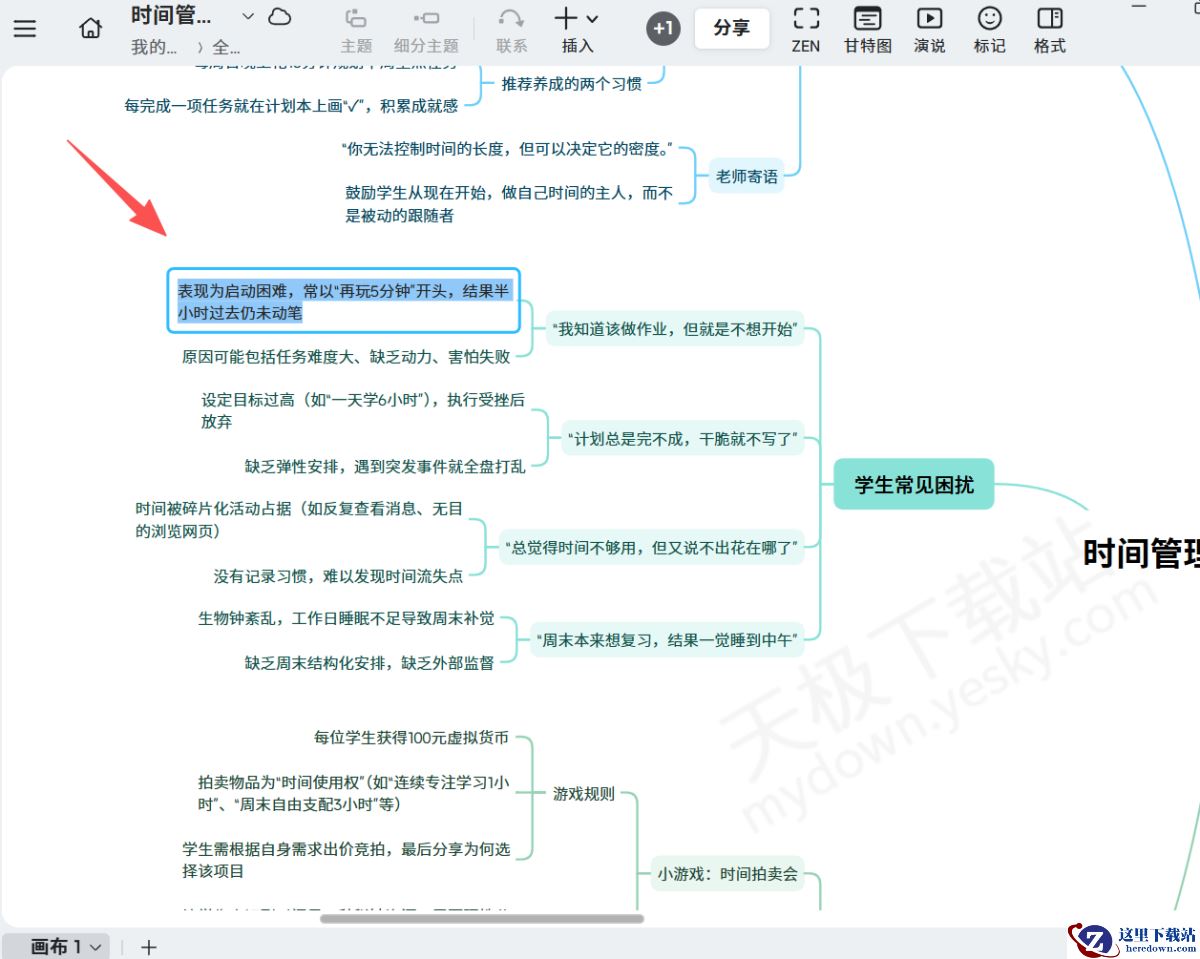Open the hamburger menu
Image resolution: width=1200 pixels, height=959 pixels.
25,28
